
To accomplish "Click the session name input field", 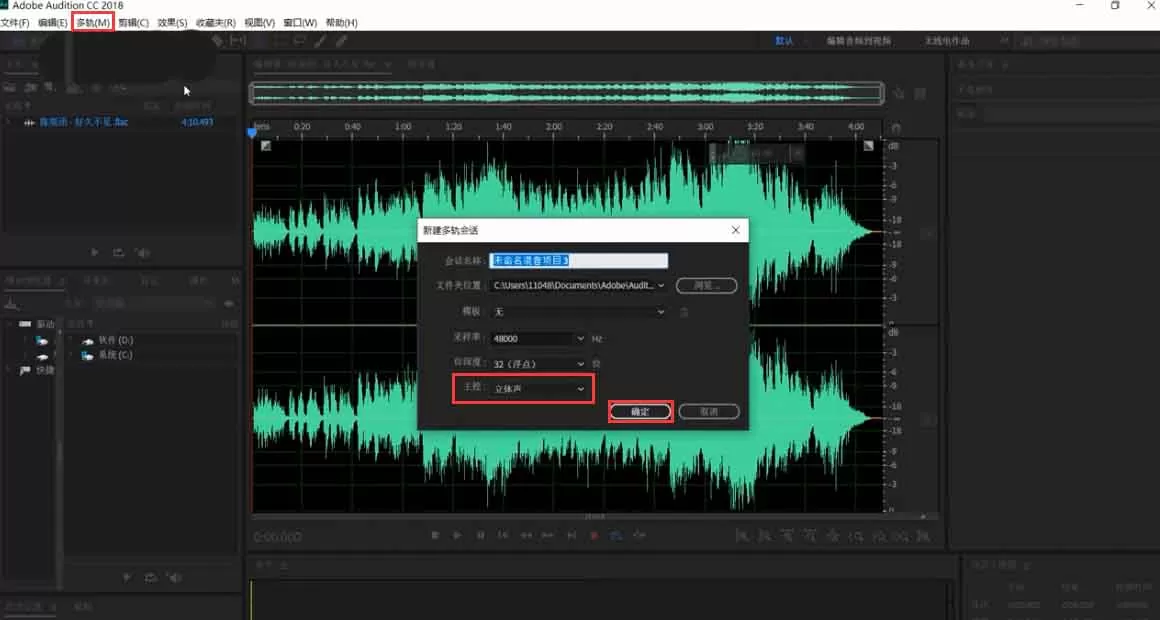I will 579,260.
